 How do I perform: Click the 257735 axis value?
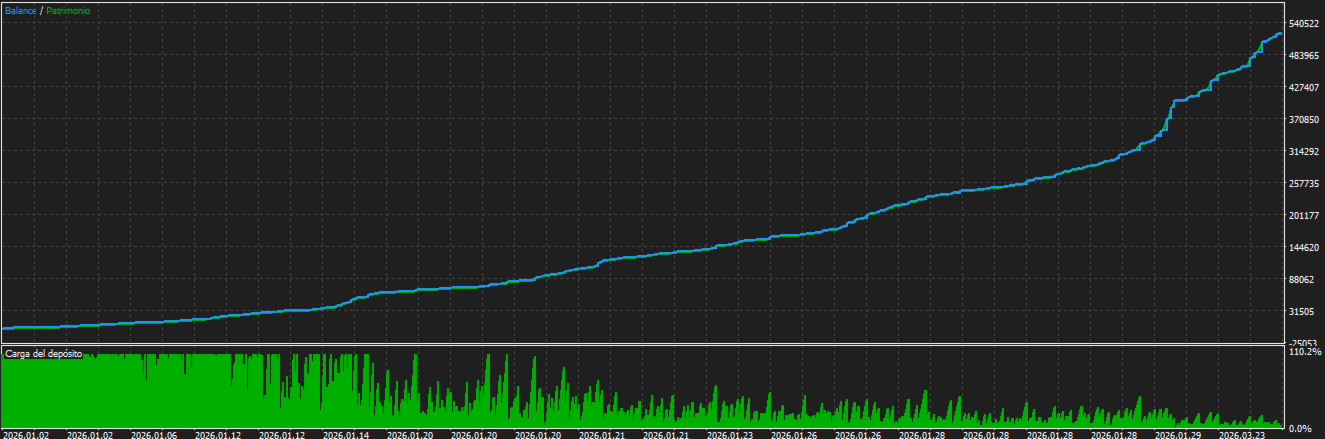click(1305, 183)
